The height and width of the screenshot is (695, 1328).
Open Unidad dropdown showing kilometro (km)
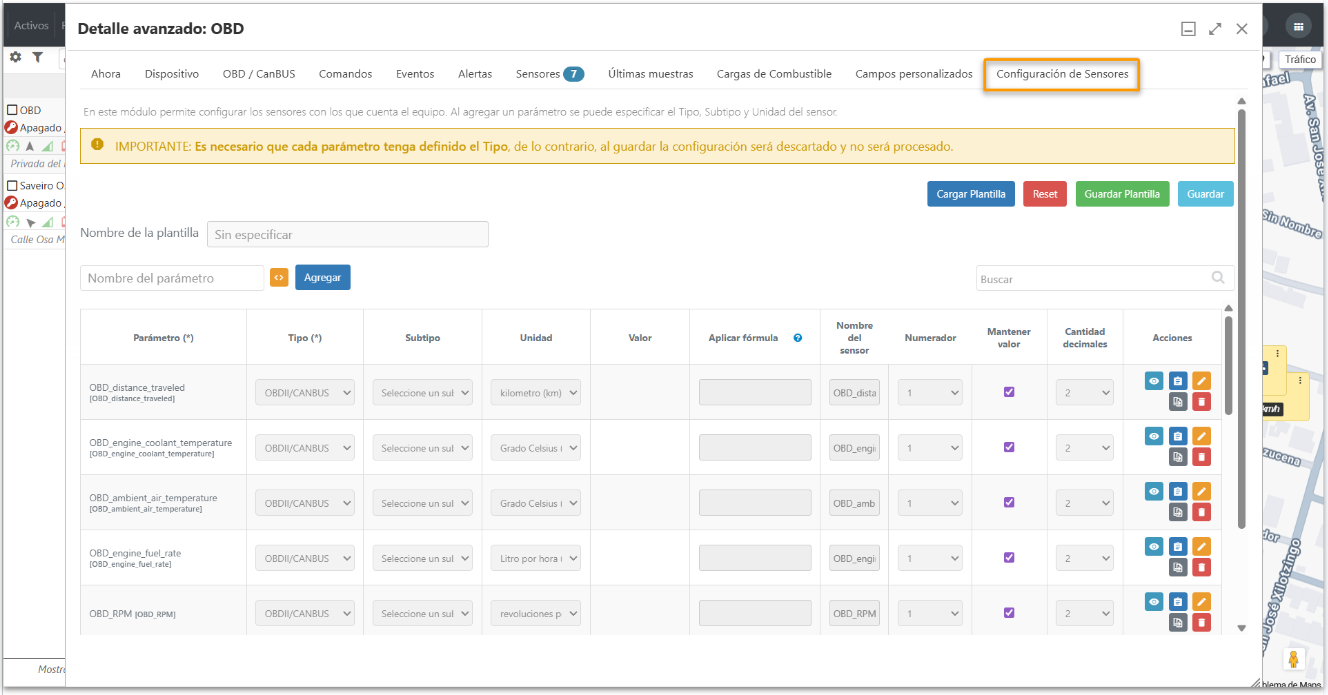point(536,393)
